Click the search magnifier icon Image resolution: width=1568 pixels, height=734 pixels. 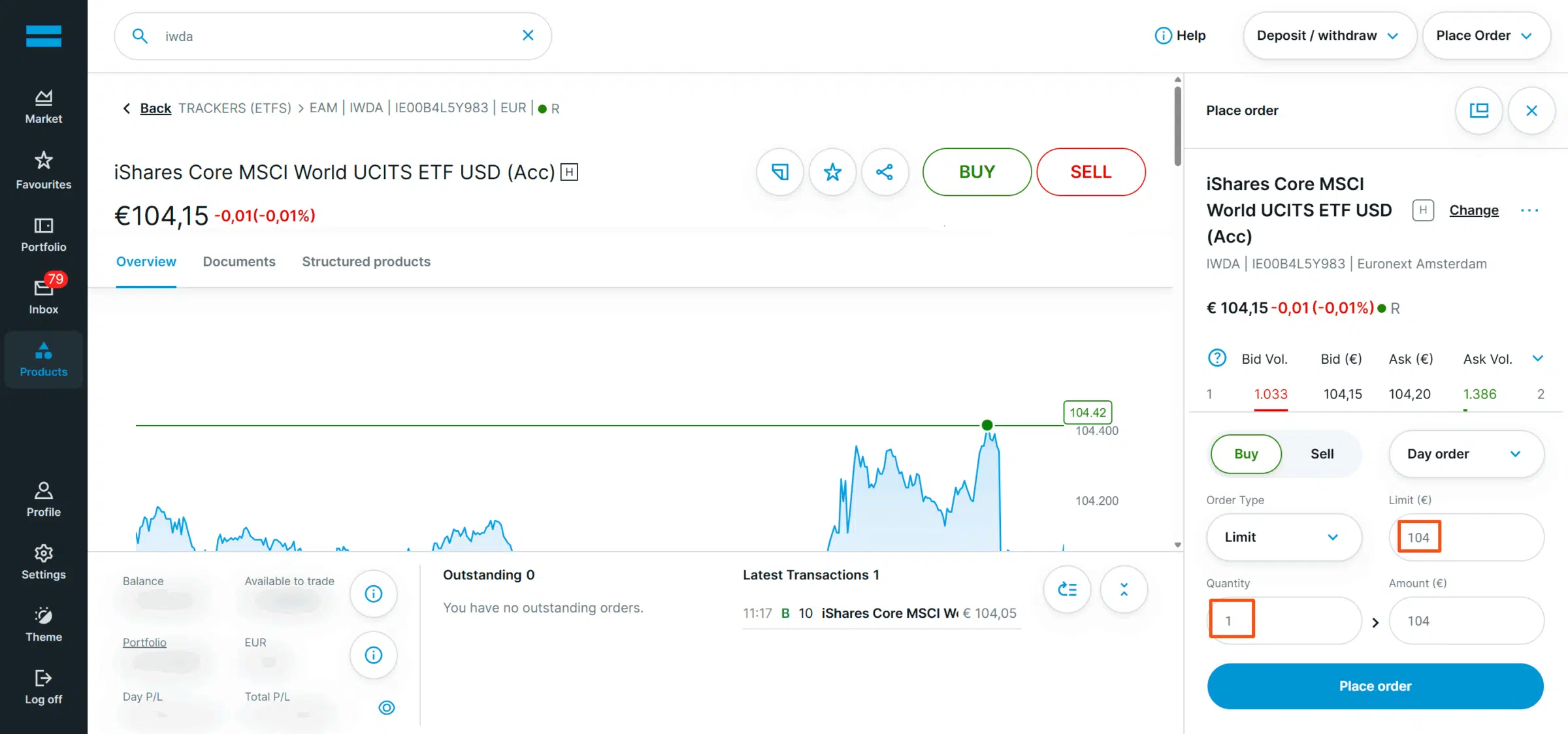[140, 36]
